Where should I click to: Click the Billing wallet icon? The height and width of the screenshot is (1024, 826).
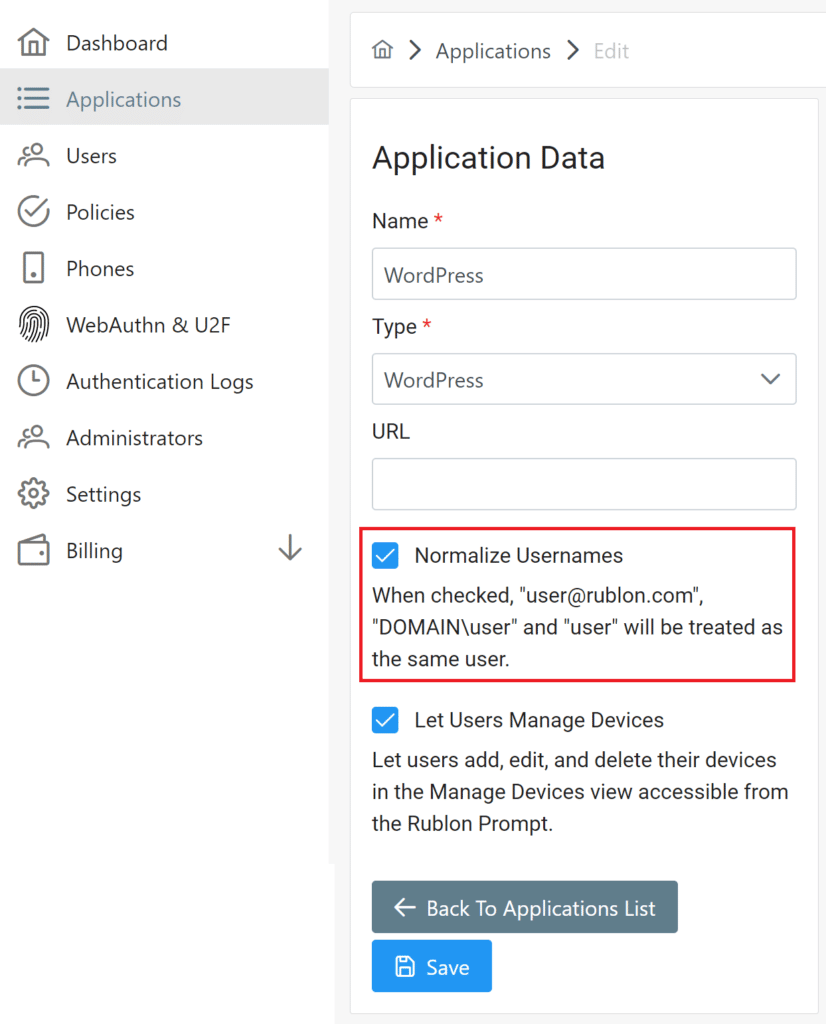(33, 550)
